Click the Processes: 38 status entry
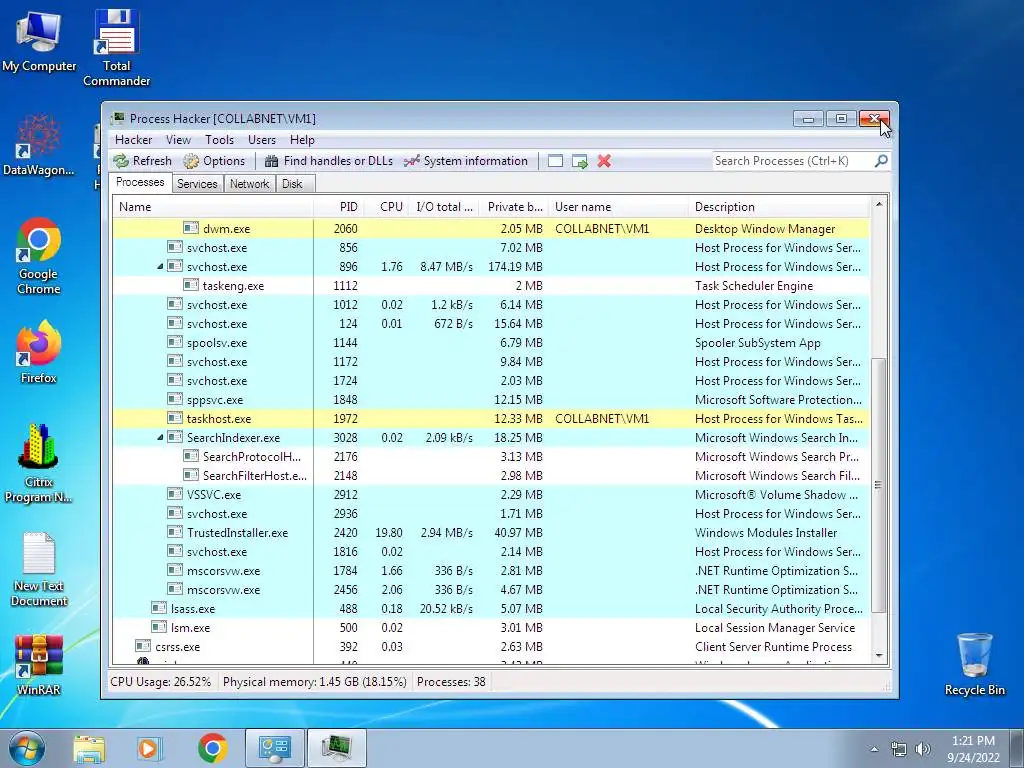 [451, 682]
